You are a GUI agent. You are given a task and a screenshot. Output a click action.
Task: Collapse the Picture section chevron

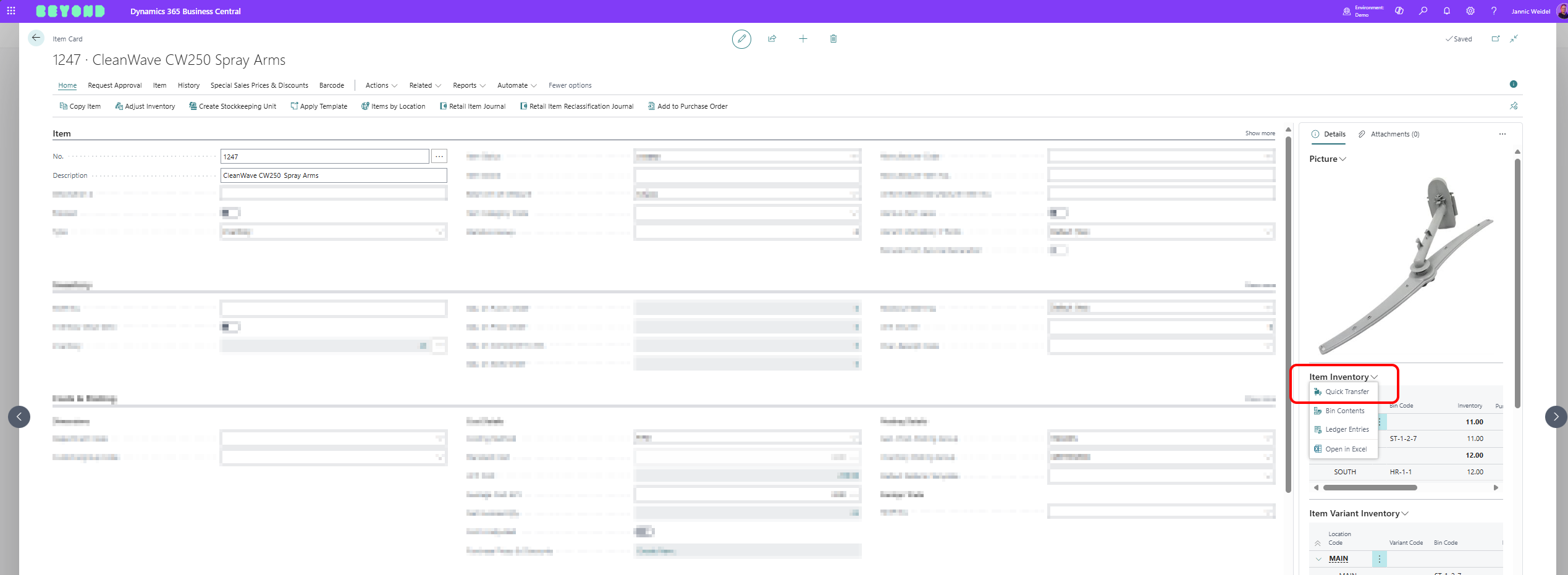1342,159
